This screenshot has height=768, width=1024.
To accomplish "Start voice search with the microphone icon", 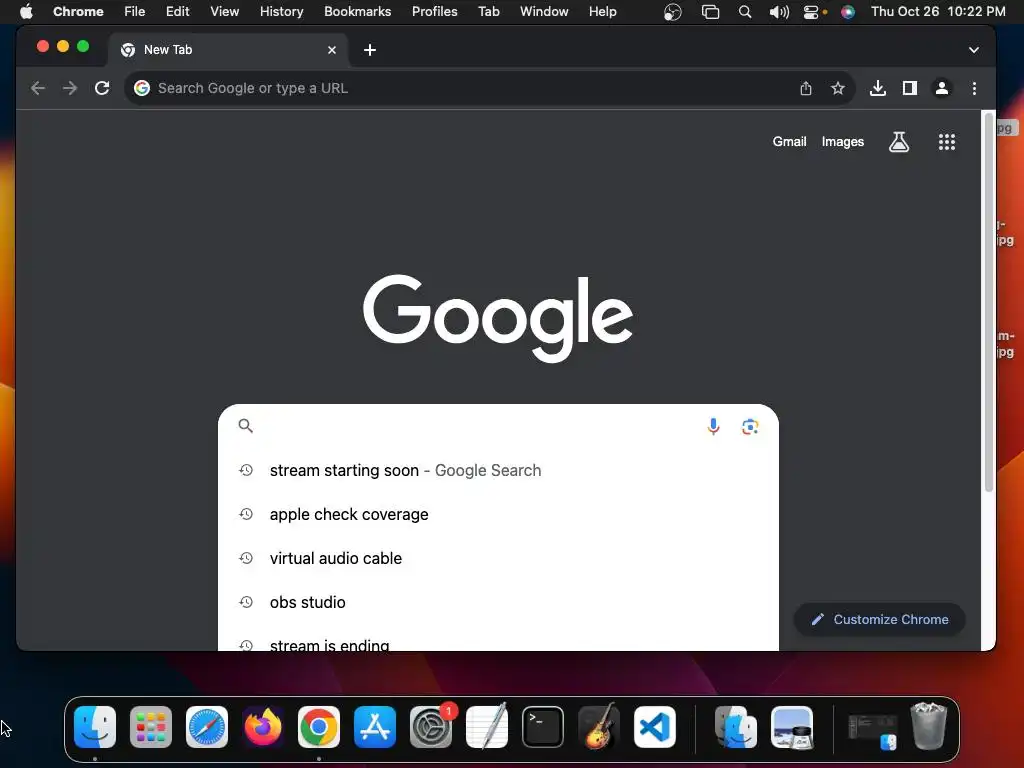I will click(713, 426).
